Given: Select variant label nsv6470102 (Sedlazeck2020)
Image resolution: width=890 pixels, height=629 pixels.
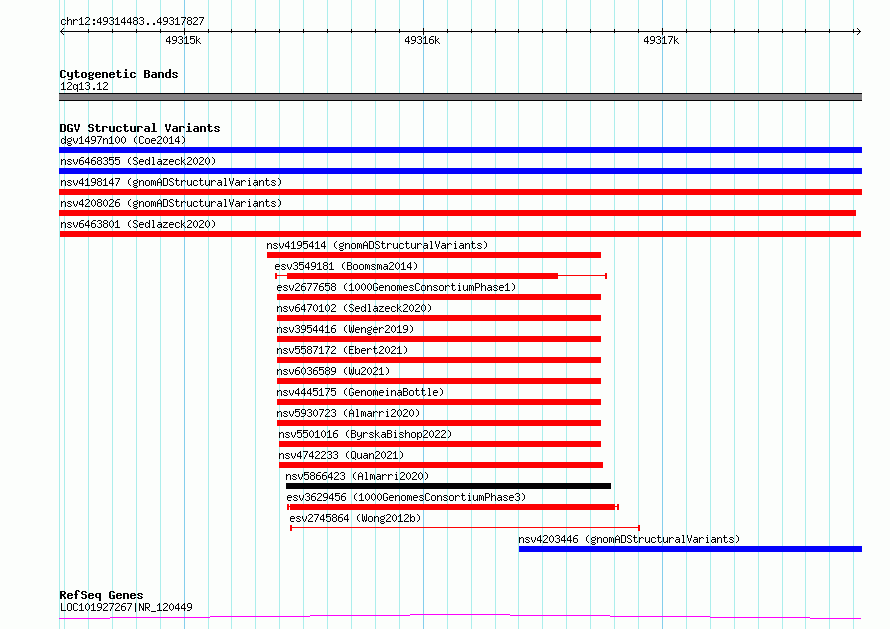Looking at the screenshot, I should [354, 308].
